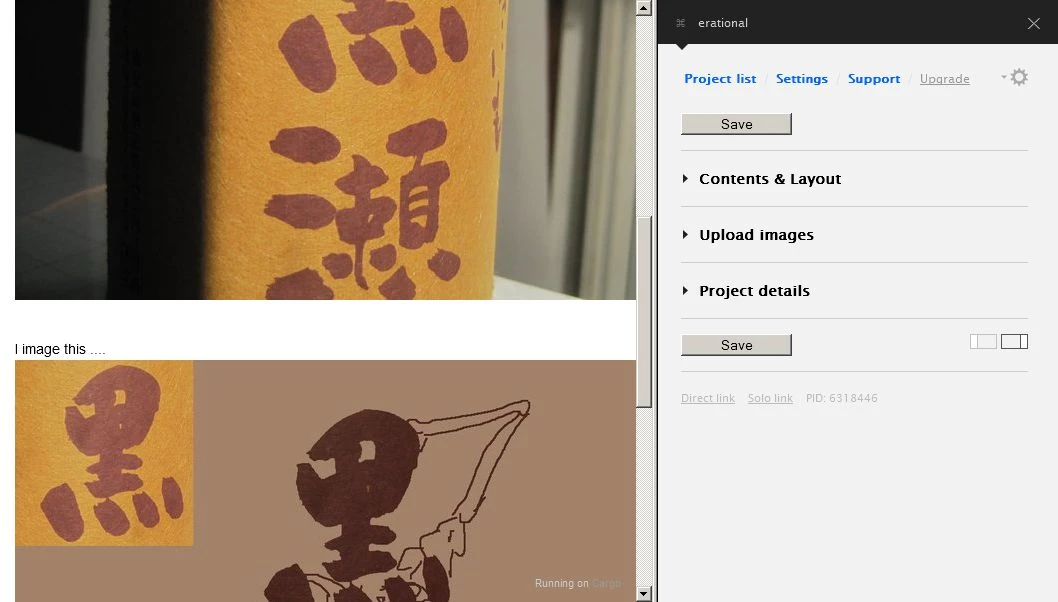The image size is (1058, 602).
Task: Click the command icon beside 'erational'
Action: [x=681, y=23]
